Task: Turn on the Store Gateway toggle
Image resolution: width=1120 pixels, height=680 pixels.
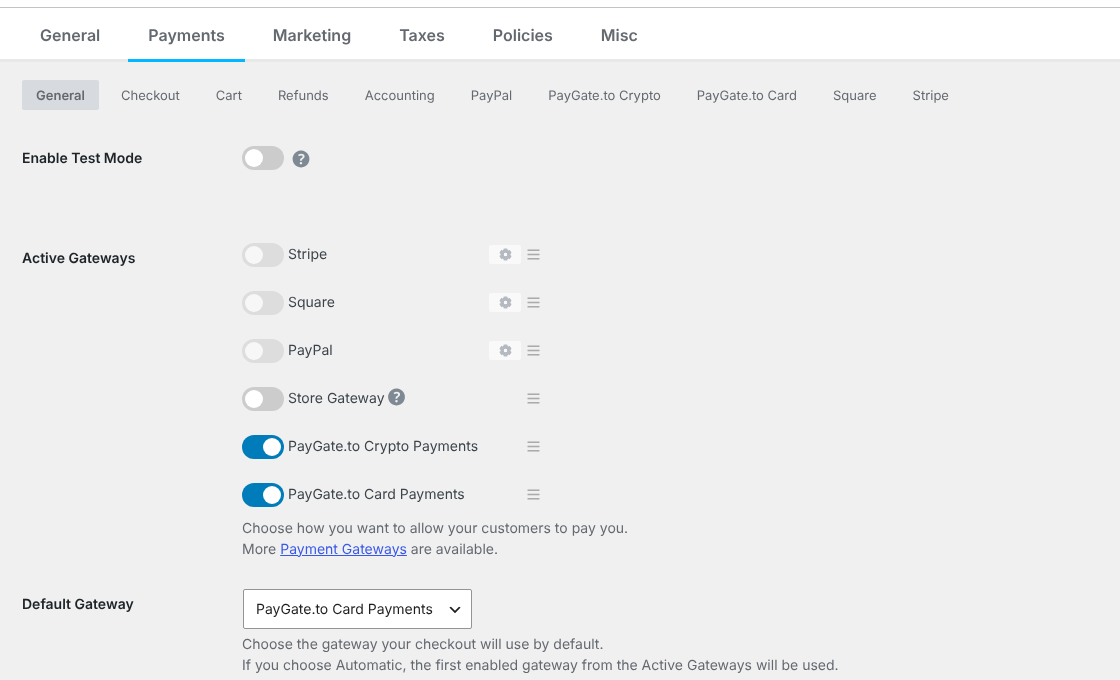Action: click(x=263, y=398)
